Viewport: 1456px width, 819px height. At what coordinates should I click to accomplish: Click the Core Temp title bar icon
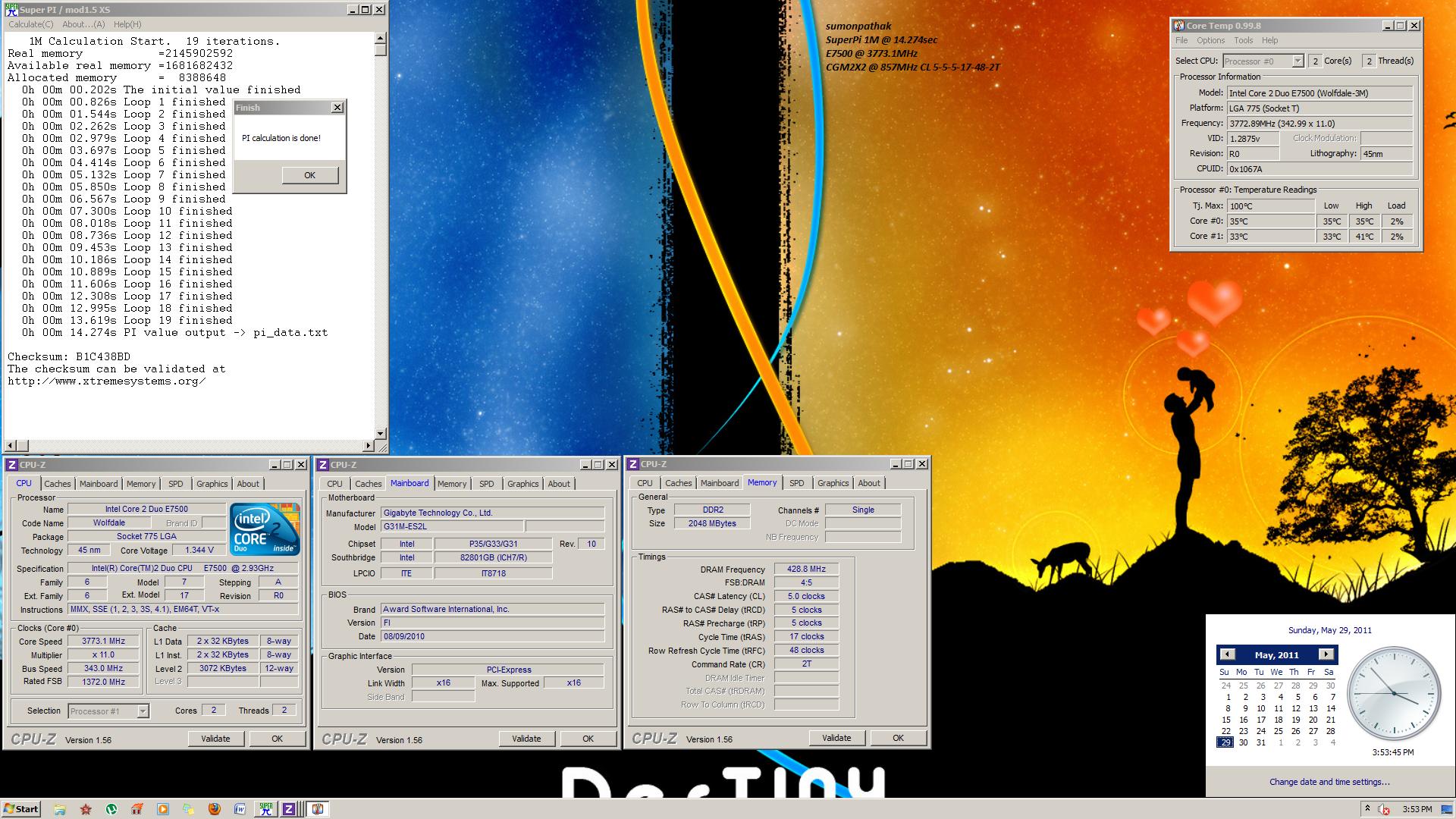click(x=1179, y=25)
